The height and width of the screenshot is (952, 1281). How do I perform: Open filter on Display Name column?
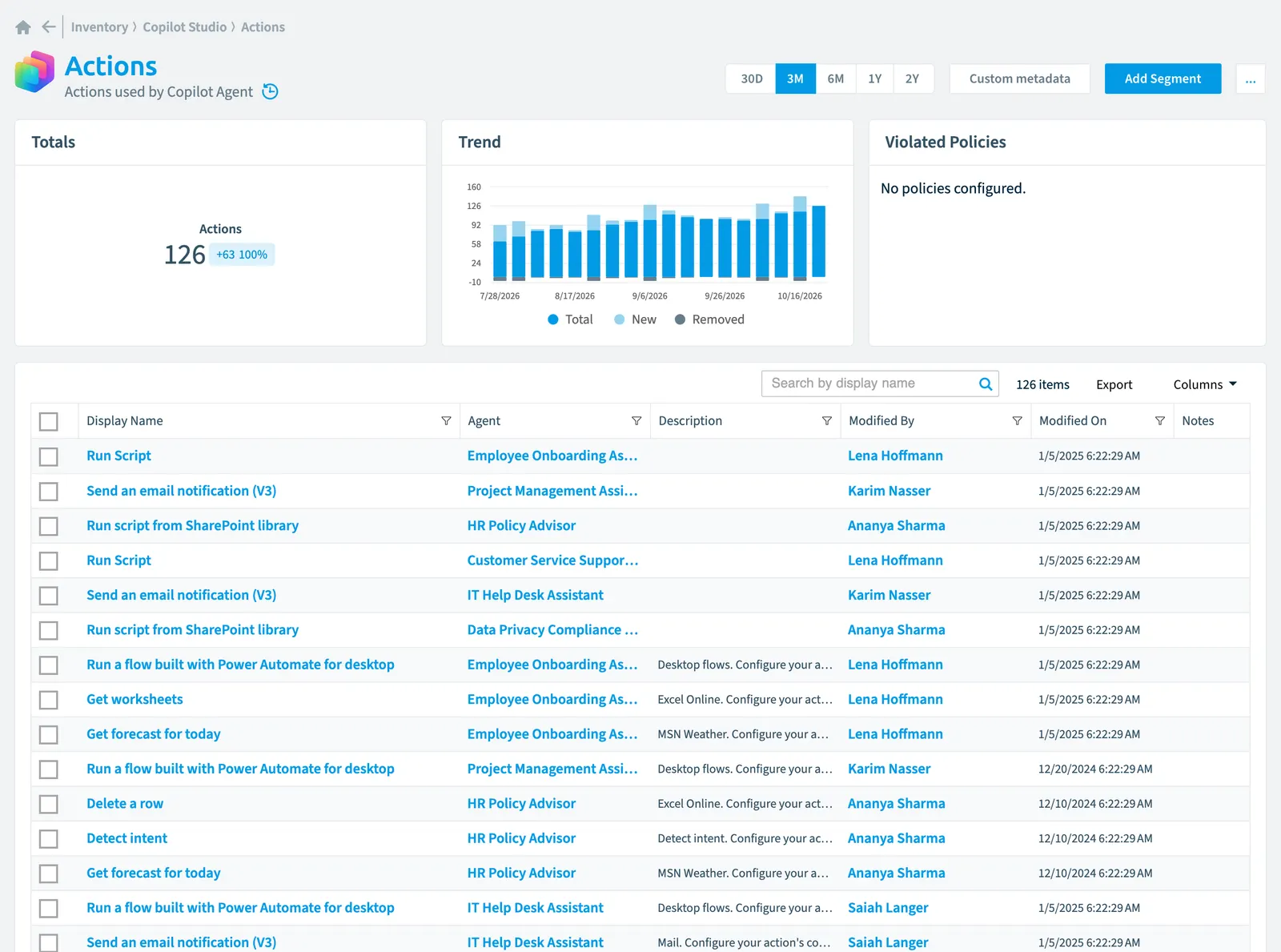point(446,421)
